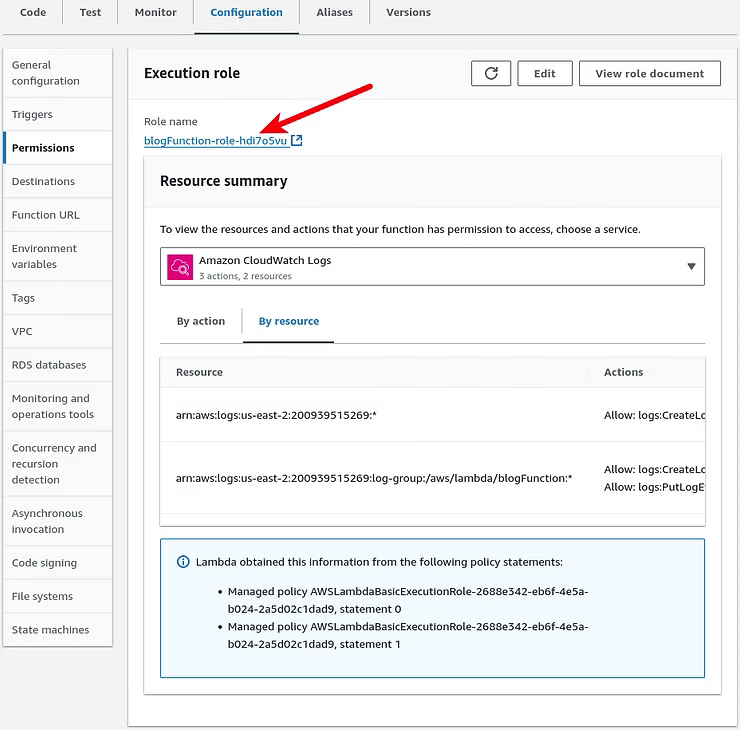Open external link icon beside role name
This screenshot has height=730, width=740.
[296, 140]
